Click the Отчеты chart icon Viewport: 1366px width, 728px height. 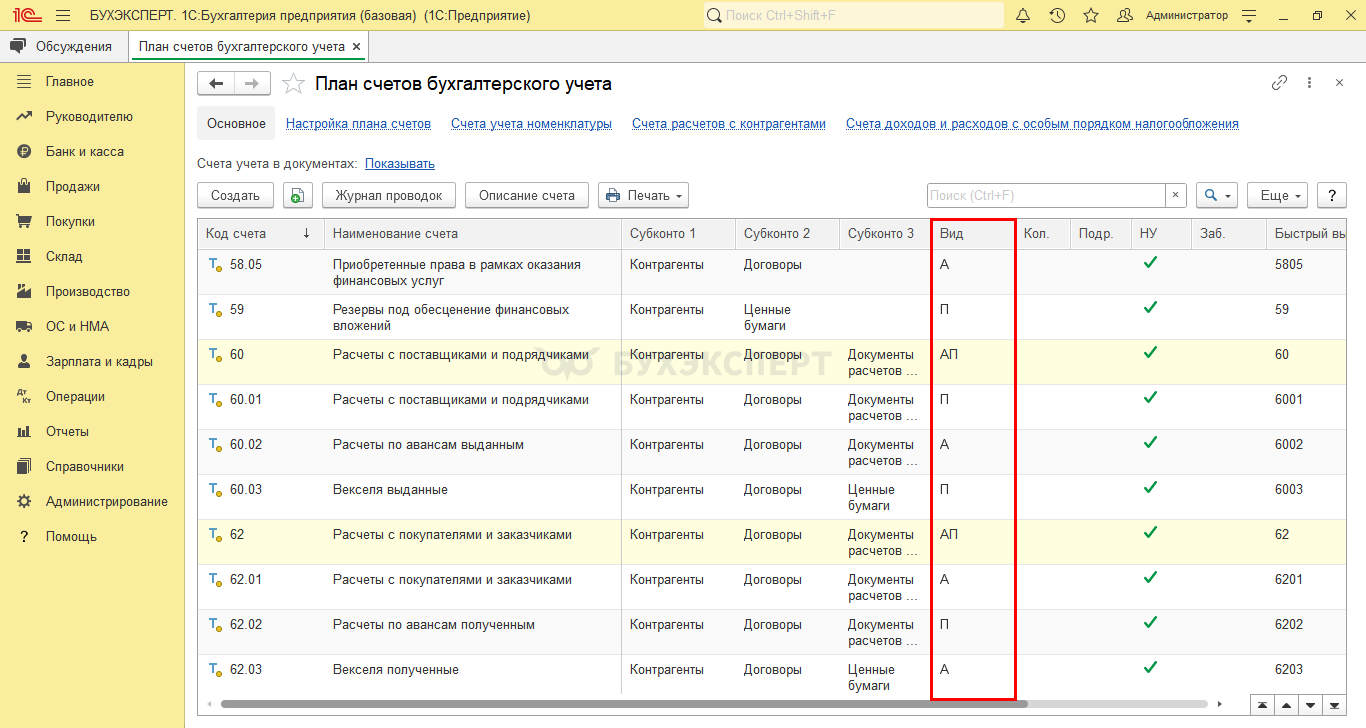coord(25,431)
